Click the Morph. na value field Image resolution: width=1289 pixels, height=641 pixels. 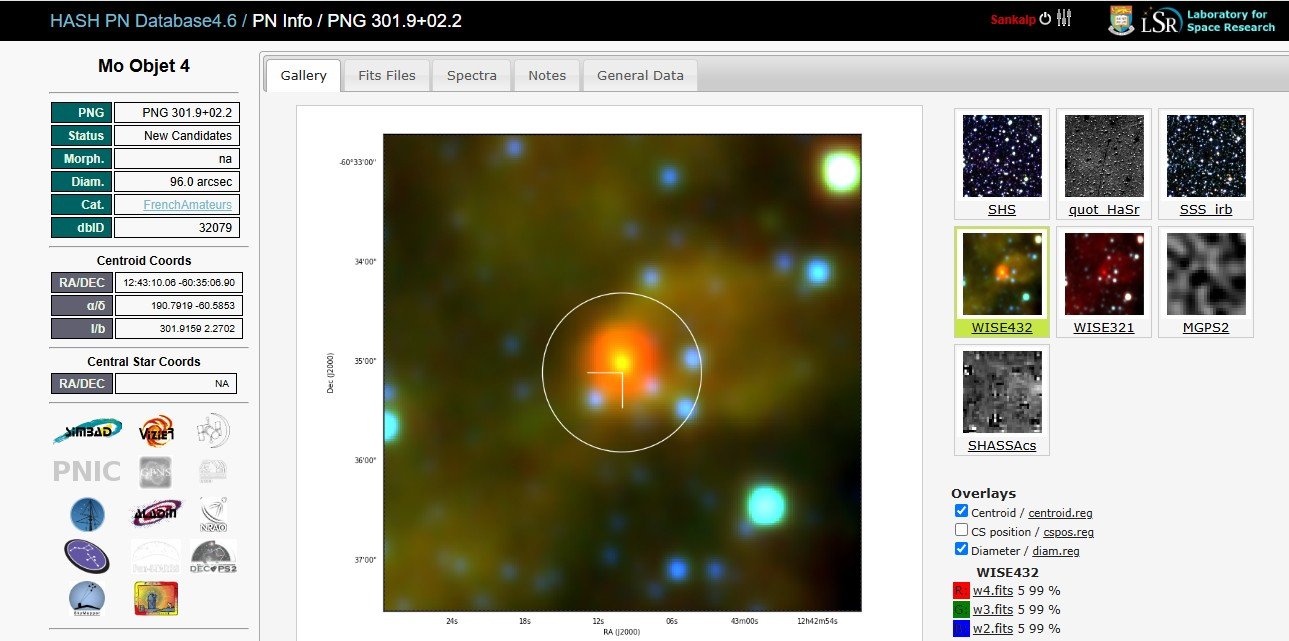point(177,158)
